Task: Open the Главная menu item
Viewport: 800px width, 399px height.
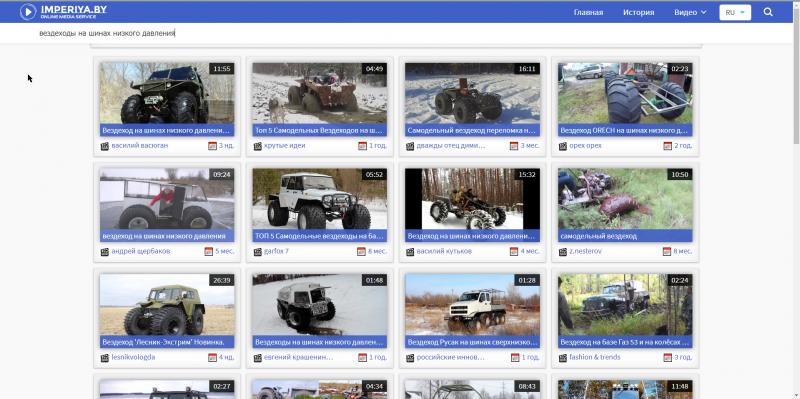Action: 588,12
